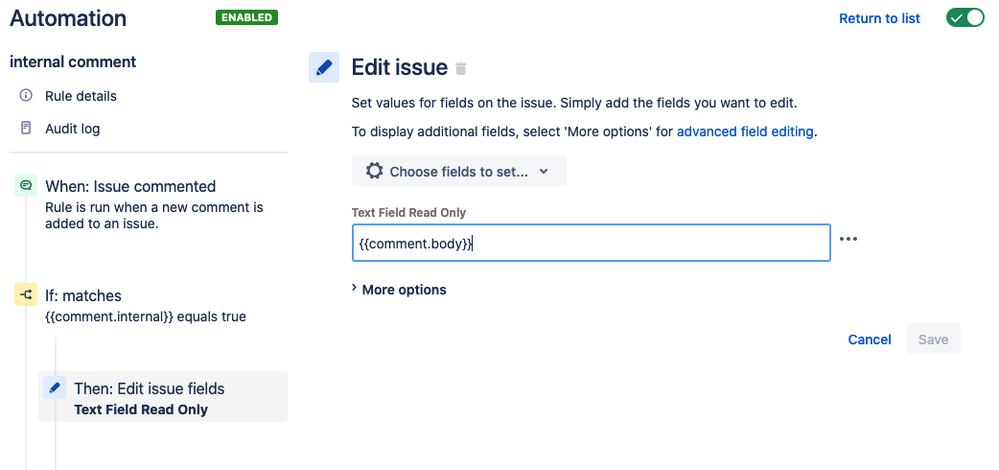Click the Rule details info icon

(25, 96)
